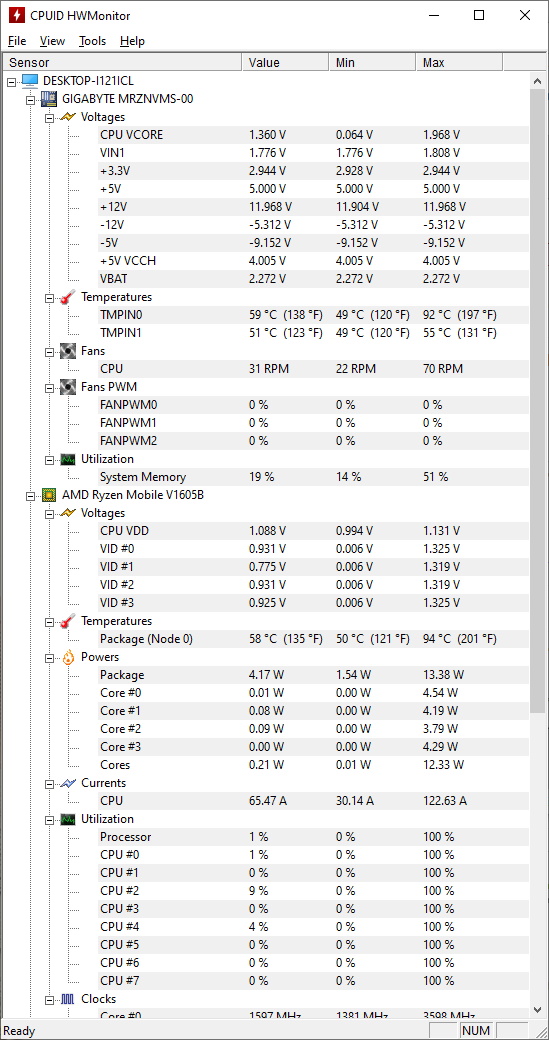Viewport: 549px width, 1040px height.
Task: Click the Currents waveform icon
Action: click(68, 783)
